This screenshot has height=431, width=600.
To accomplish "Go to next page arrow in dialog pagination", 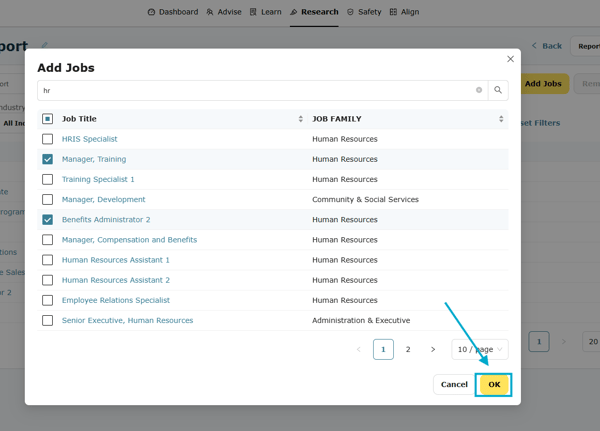I will [x=433, y=349].
